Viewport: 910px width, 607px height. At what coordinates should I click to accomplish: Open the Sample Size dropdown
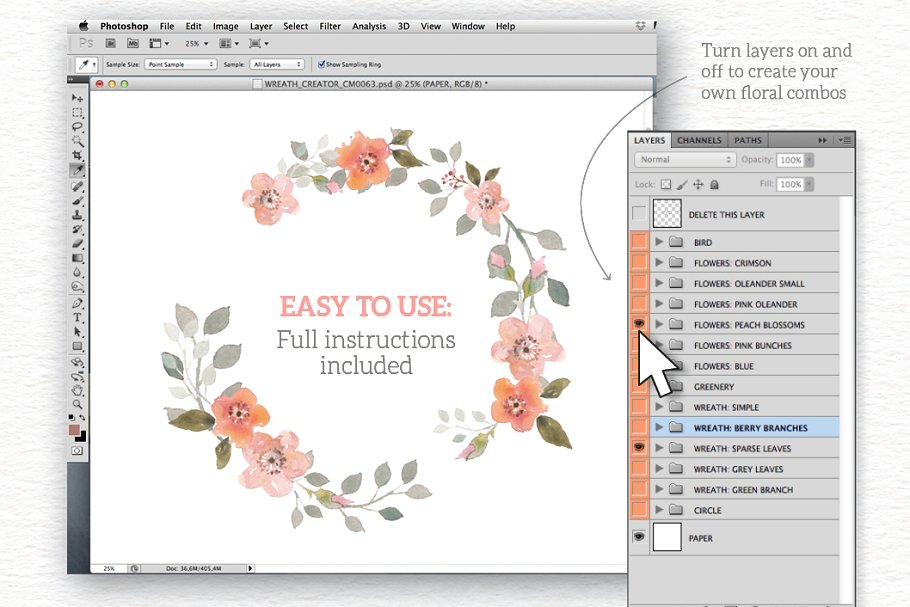click(180, 64)
